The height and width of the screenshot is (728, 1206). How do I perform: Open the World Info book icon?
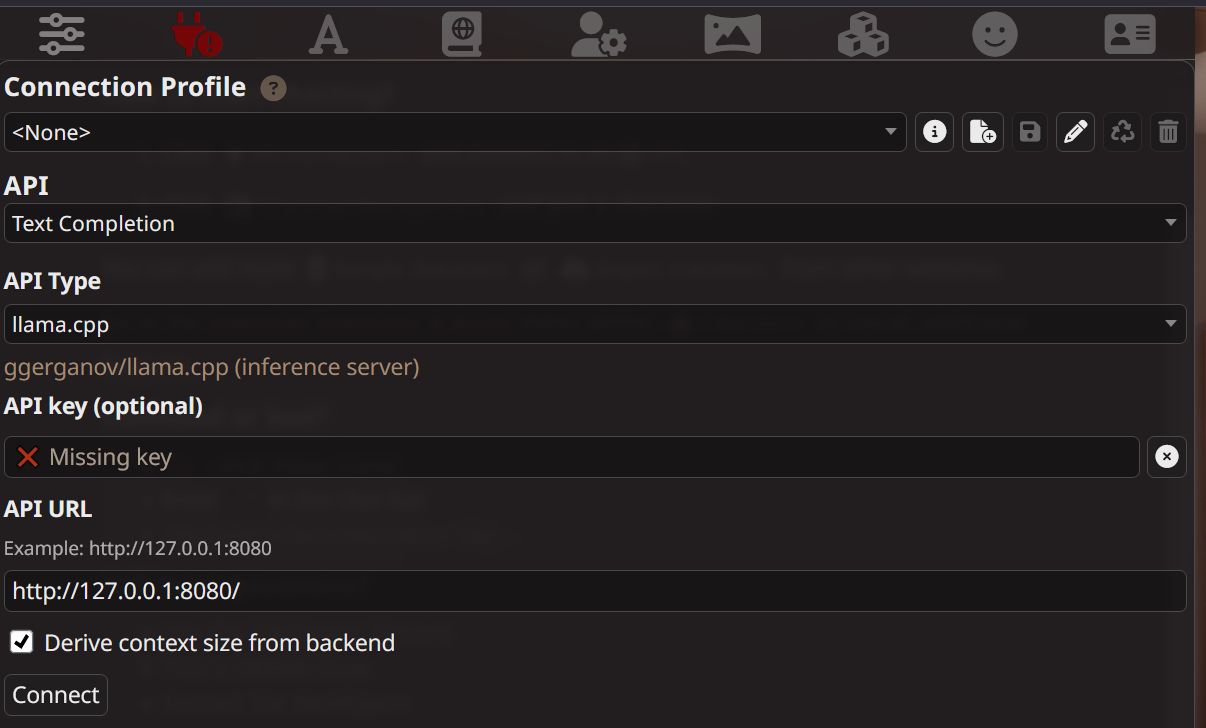[462, 34]
